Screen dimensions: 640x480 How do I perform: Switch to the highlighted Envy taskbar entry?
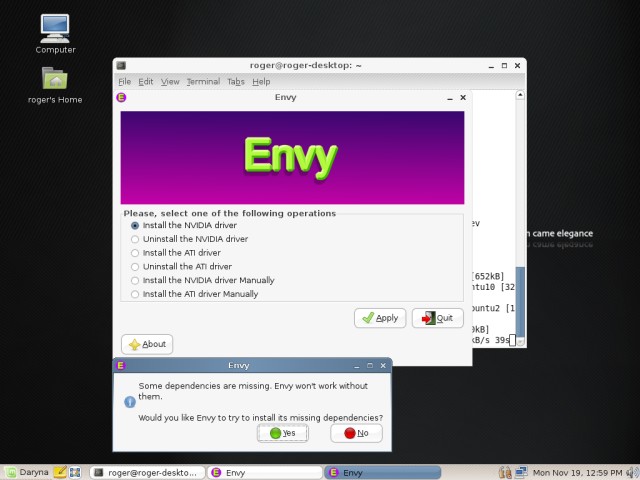click(x=382, y=473)
